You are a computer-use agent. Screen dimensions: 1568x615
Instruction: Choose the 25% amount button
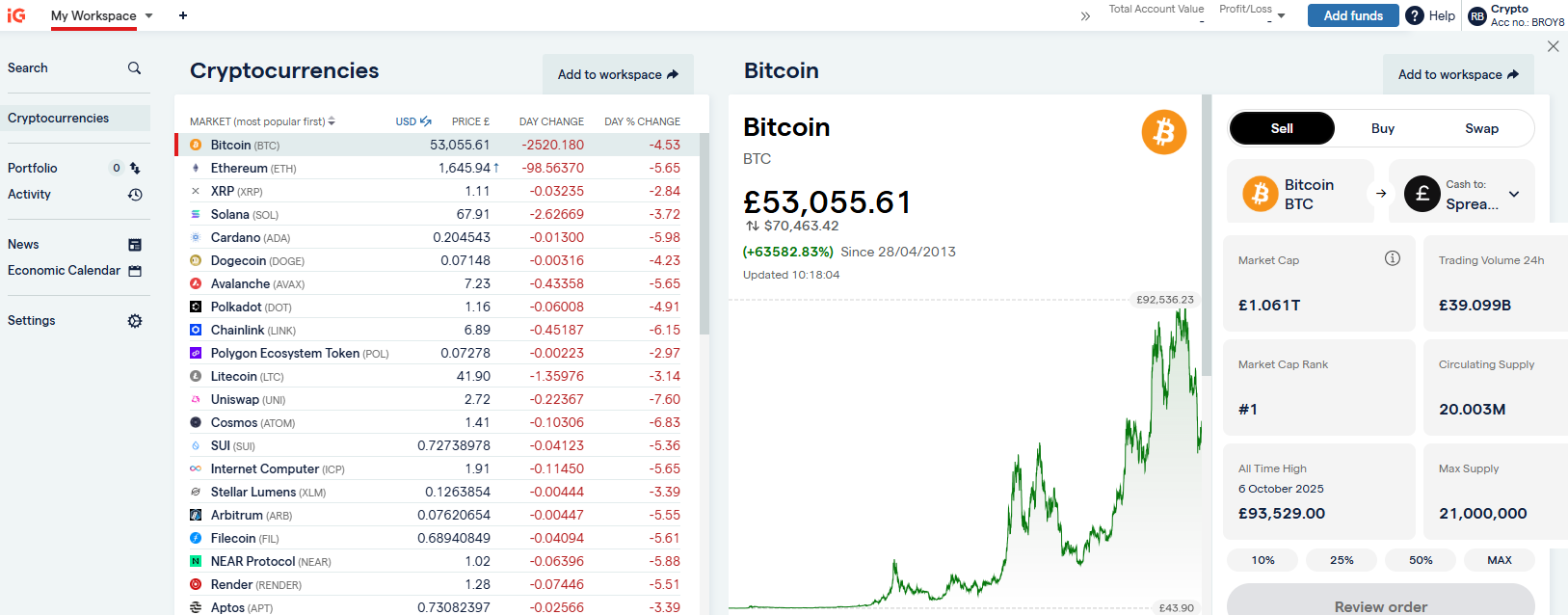click(x=1342, y=560)
